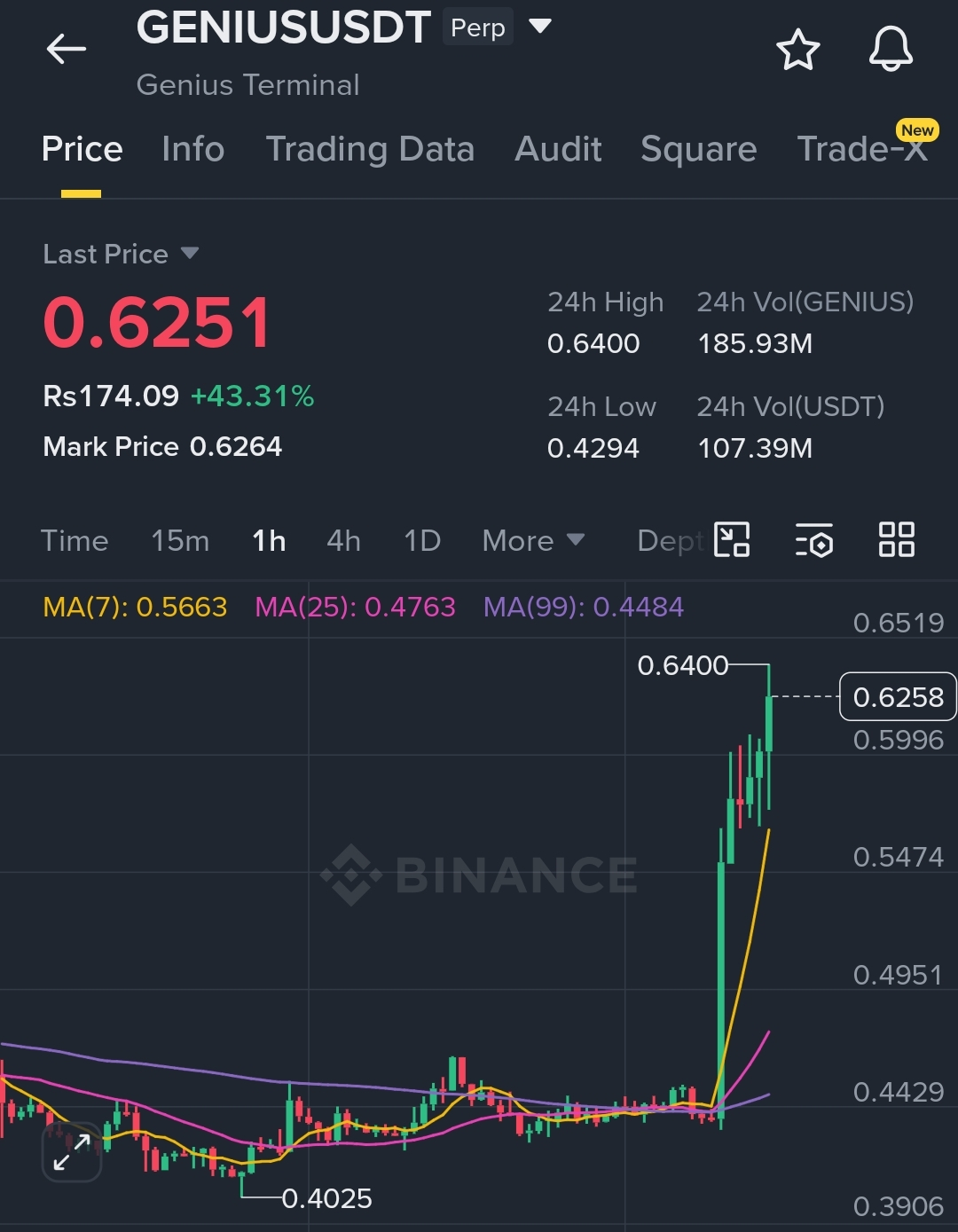This screenshot has height=1232, width=958.
Task: Go back using the arrow icon
Action: [66, 48]
